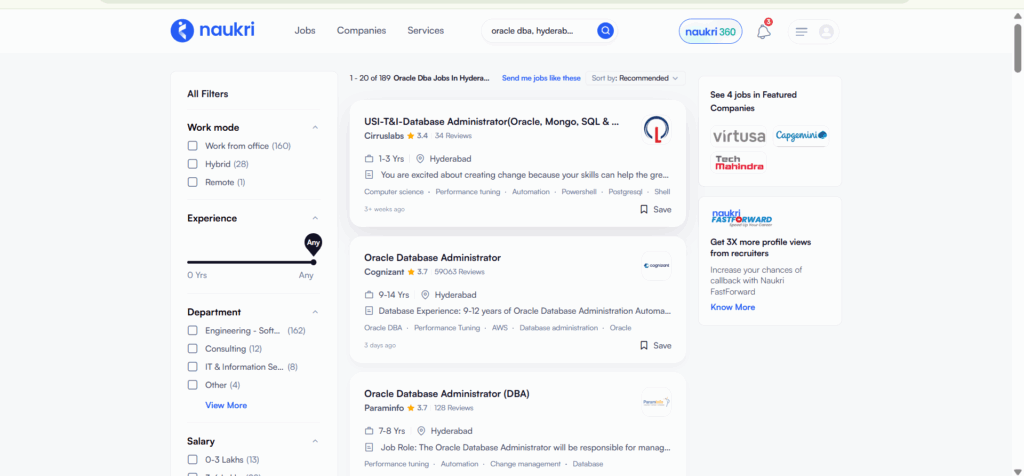Open the notifications bell icon
The height and width of the screenshot is (476, 1024).
point(763,32)
